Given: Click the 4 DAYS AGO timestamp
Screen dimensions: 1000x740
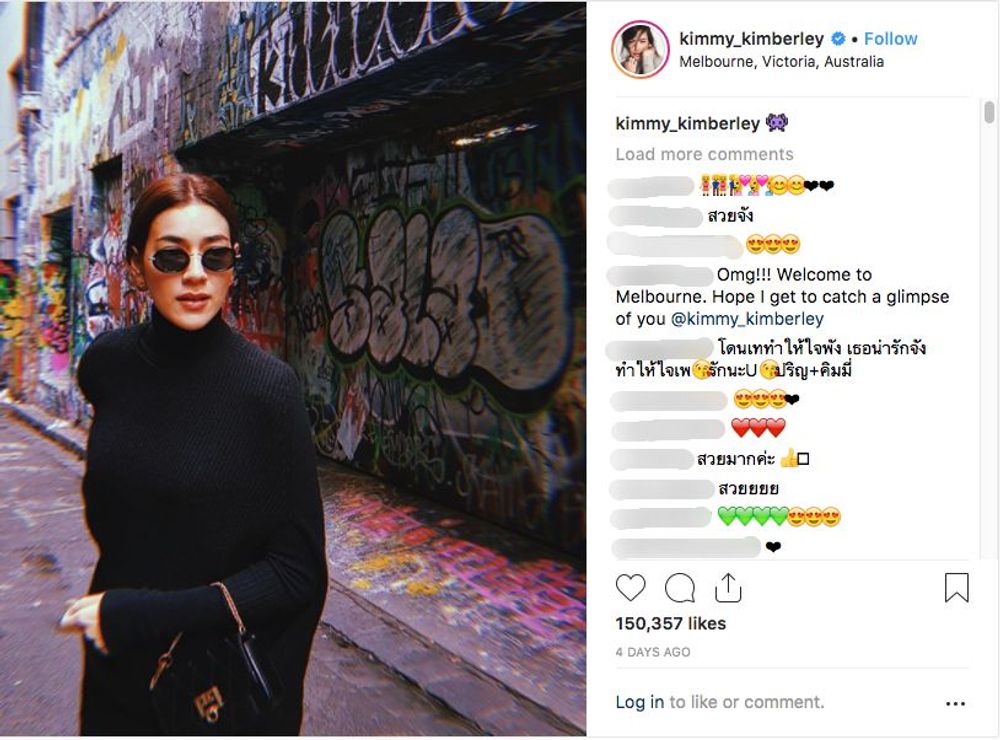Looking at the screenshot, I should point(652,652).
